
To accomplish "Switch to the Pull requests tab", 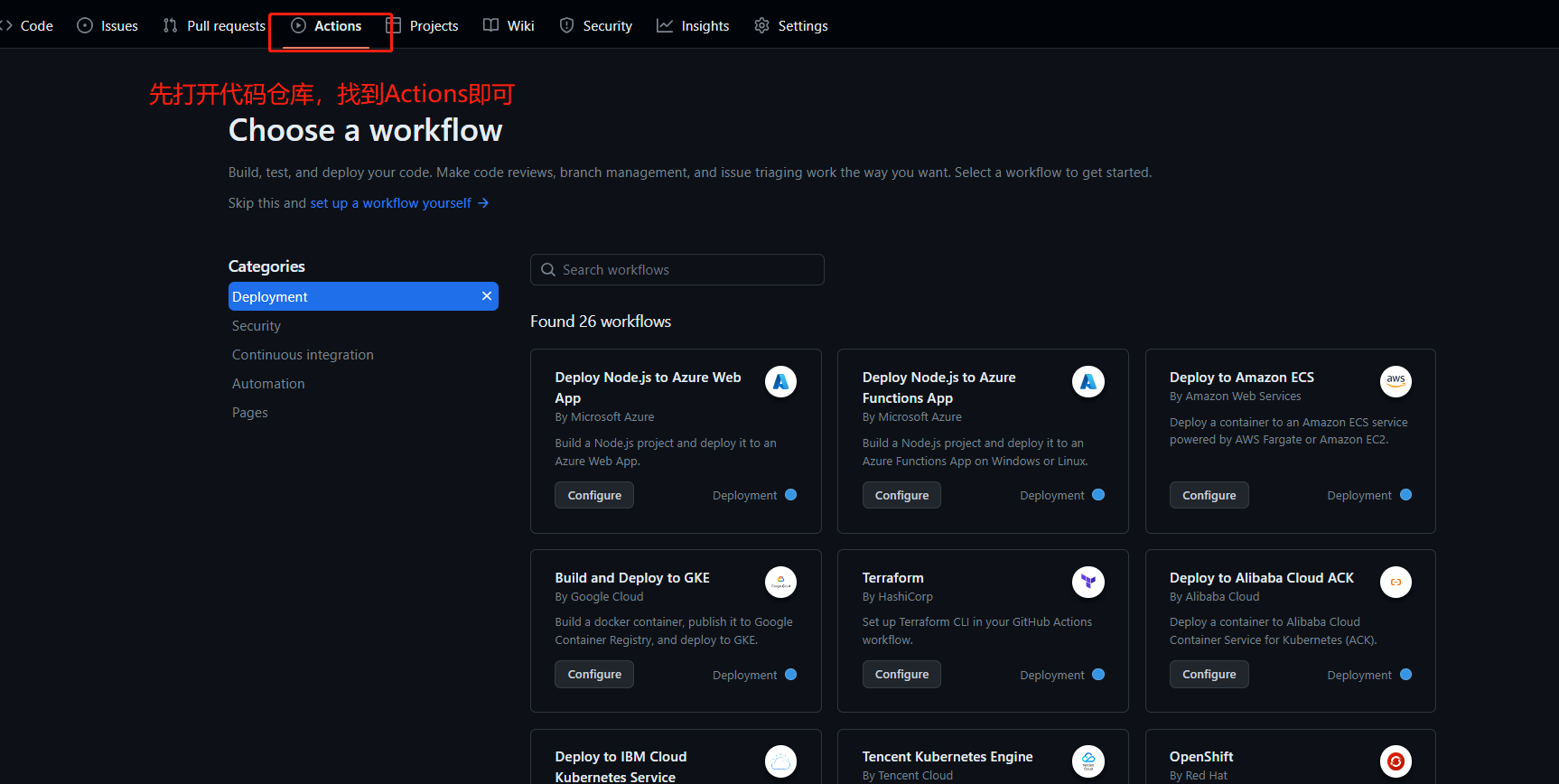I will (x=215, y=26).
